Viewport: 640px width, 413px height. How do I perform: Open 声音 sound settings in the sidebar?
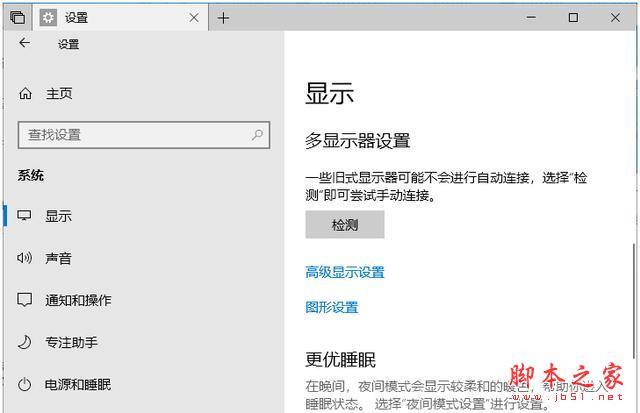(x=58, y=258)
